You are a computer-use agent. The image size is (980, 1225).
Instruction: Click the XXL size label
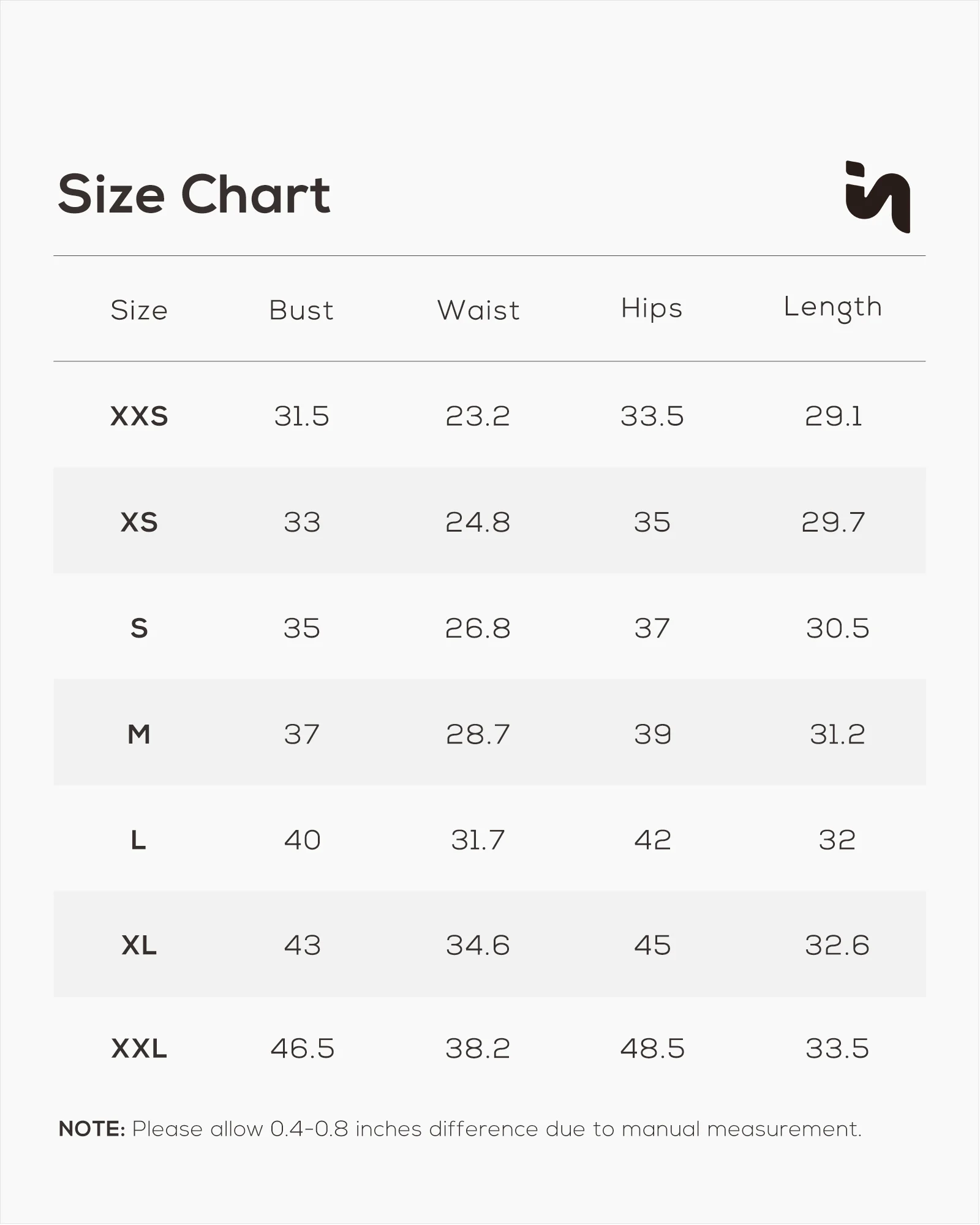pos(139,1049)
